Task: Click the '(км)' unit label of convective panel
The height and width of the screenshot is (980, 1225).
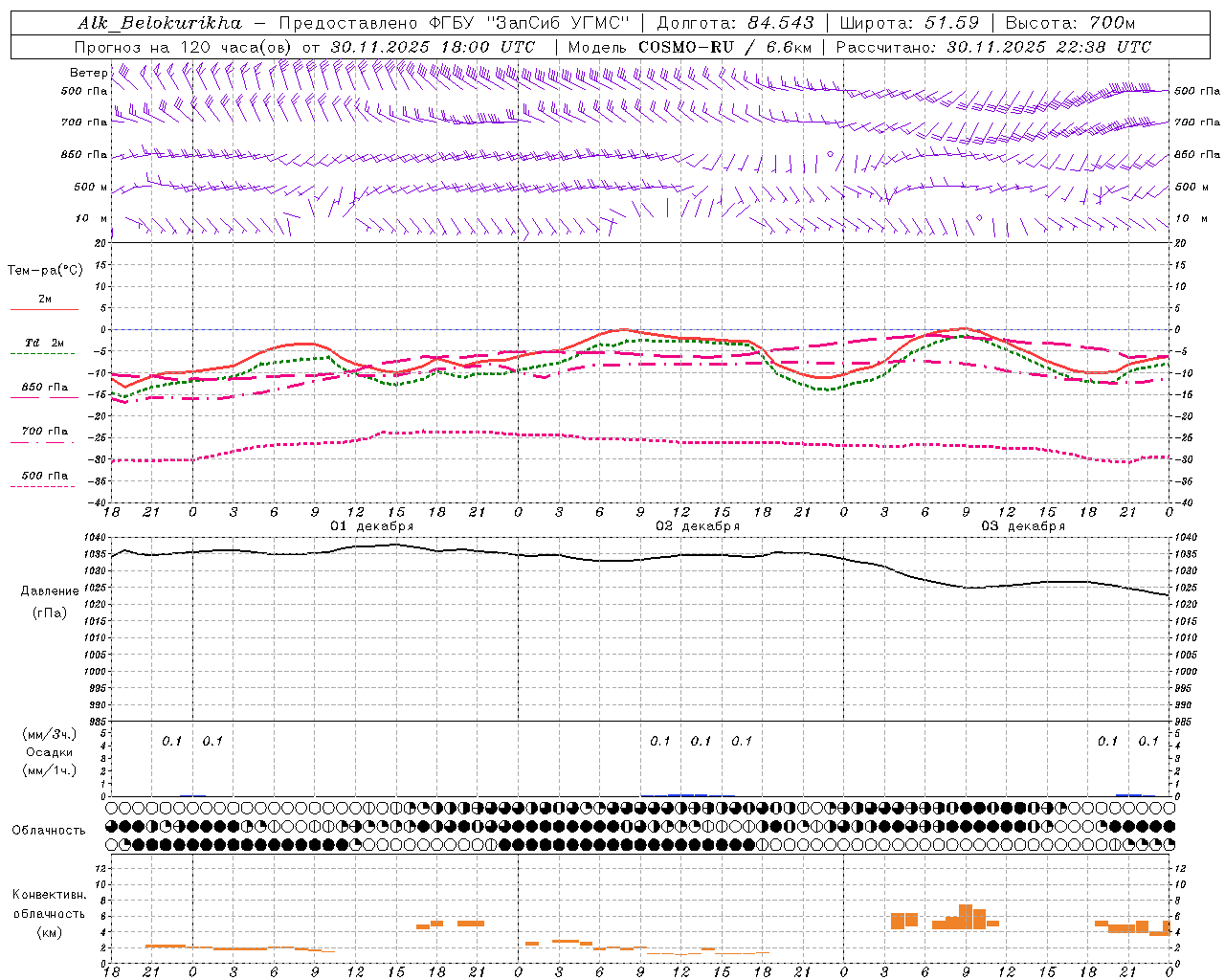Action: (50, 931)
